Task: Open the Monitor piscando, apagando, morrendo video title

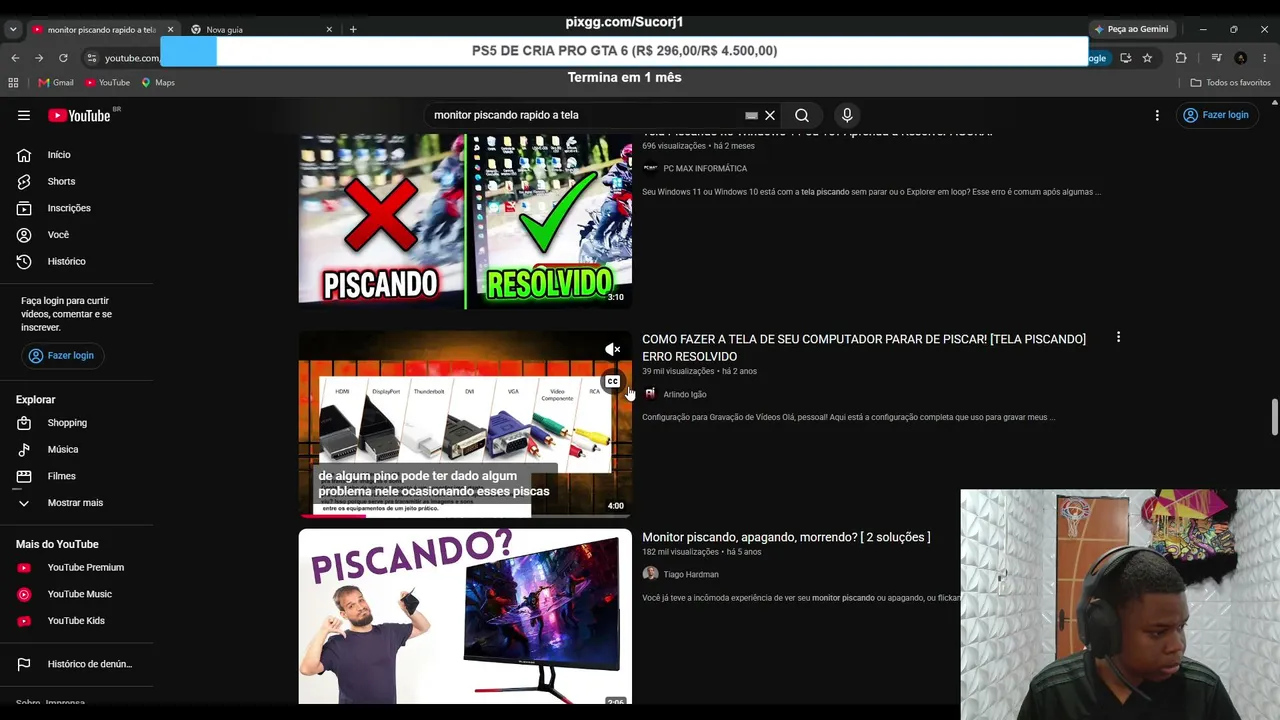Action: pyautogui.click(x=786, y=537)
